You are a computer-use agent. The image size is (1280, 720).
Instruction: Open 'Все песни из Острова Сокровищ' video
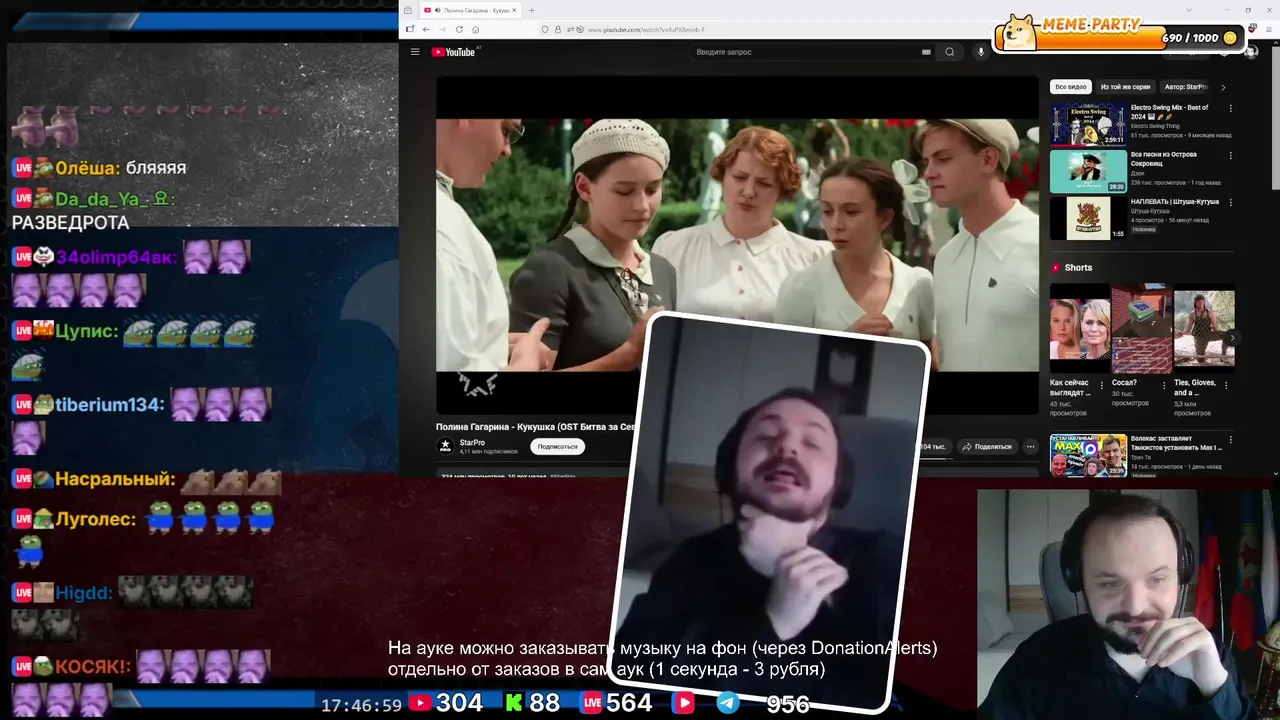tap(1088, 171)
